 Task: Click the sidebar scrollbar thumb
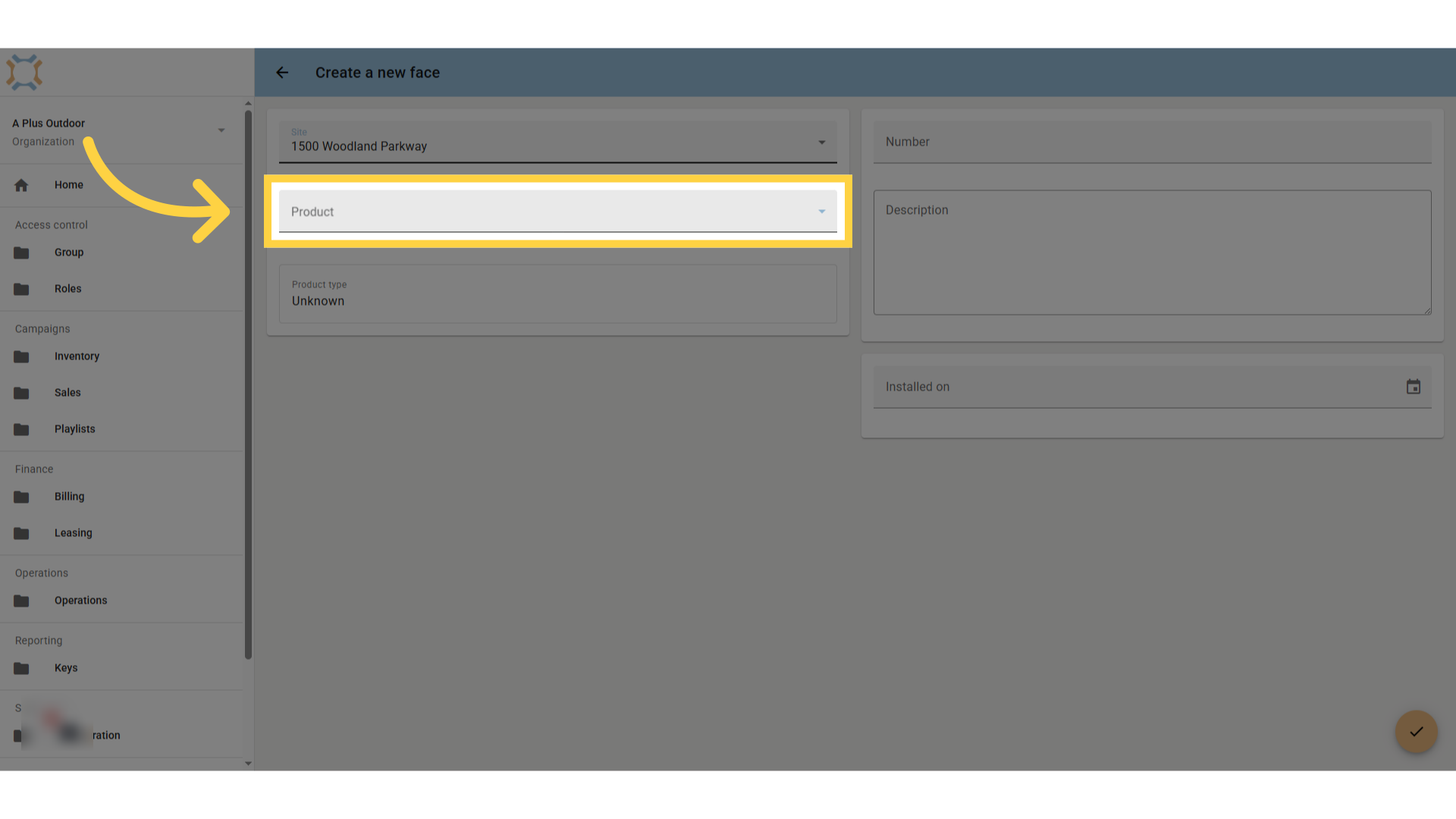pos(248,385)
